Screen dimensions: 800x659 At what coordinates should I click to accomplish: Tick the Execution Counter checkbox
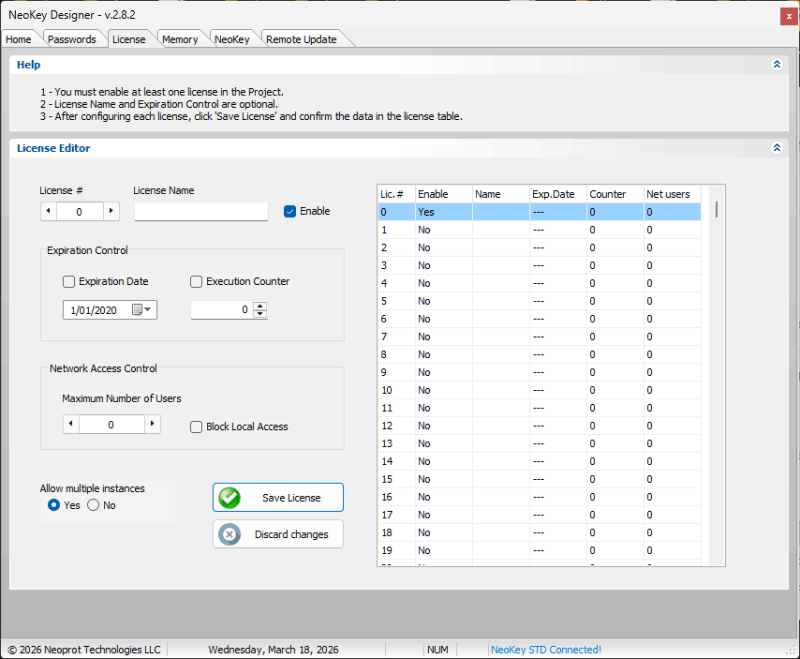coord(196,282)
